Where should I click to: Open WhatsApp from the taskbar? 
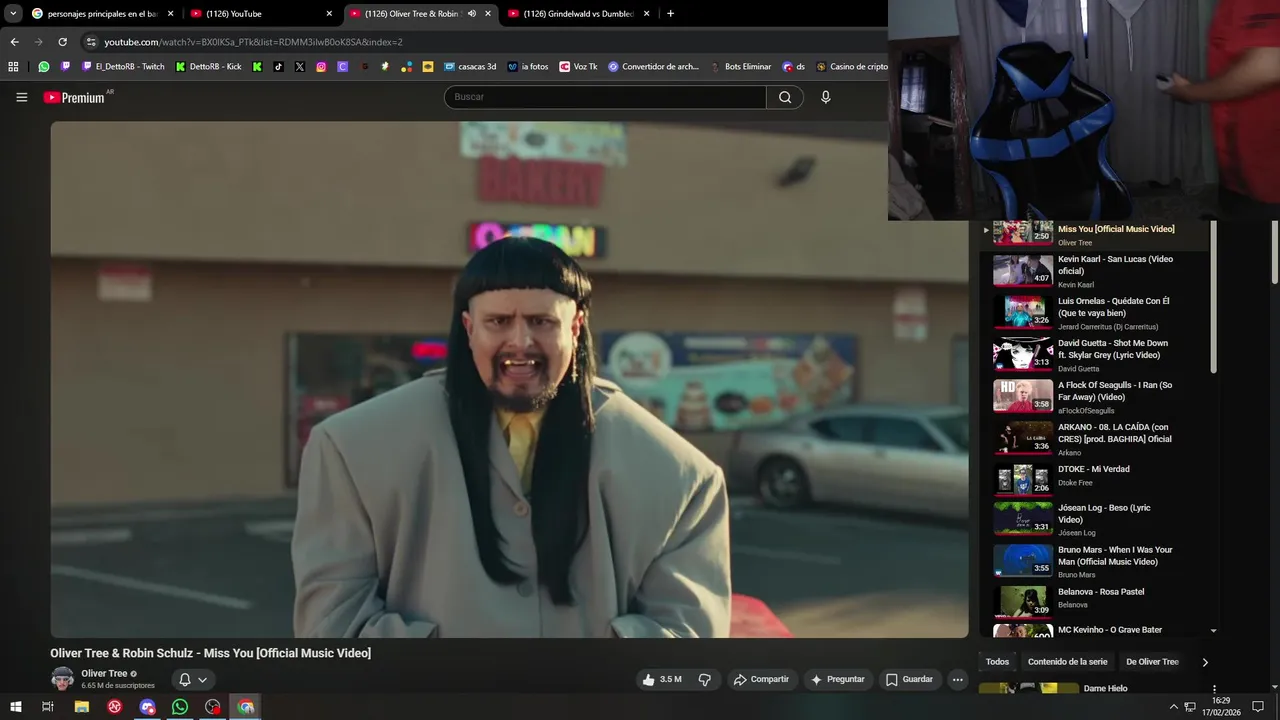tap(180, 707)
